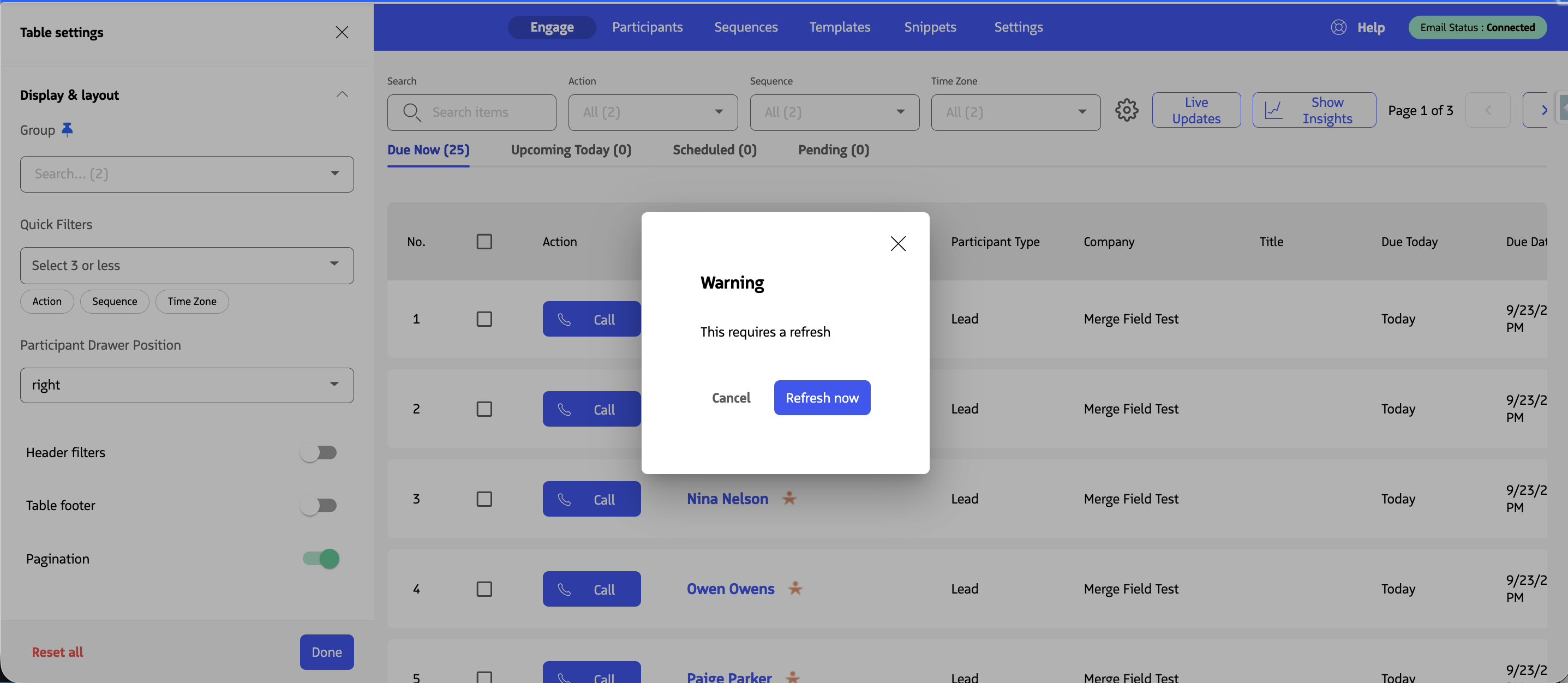Viewport: 1568px width, 683px height.
Task: Click star icon beside Owen Owens
Action: click(795, 589)
